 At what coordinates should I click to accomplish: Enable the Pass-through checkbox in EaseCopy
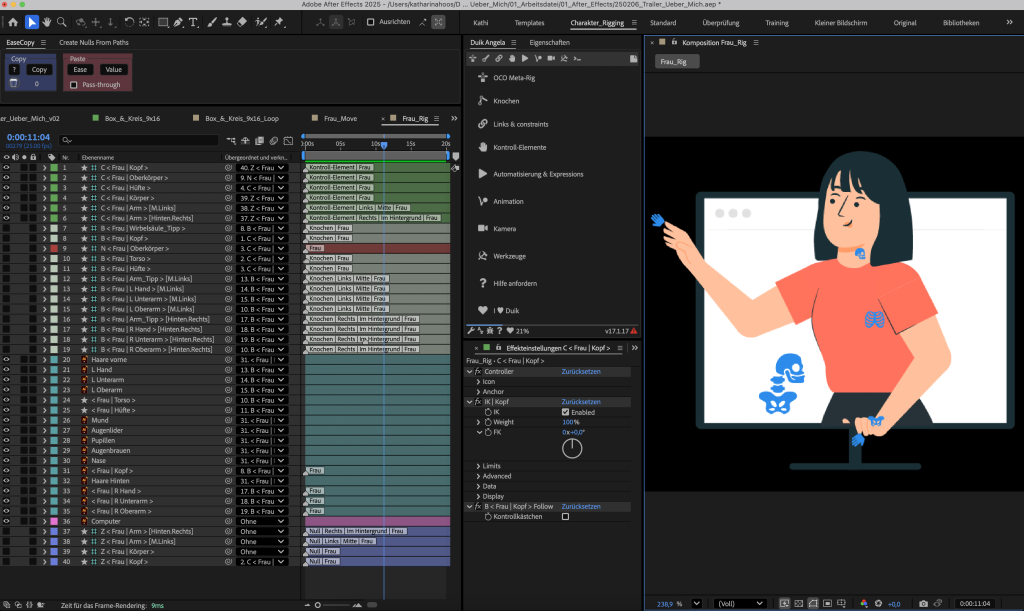(74, 85)
